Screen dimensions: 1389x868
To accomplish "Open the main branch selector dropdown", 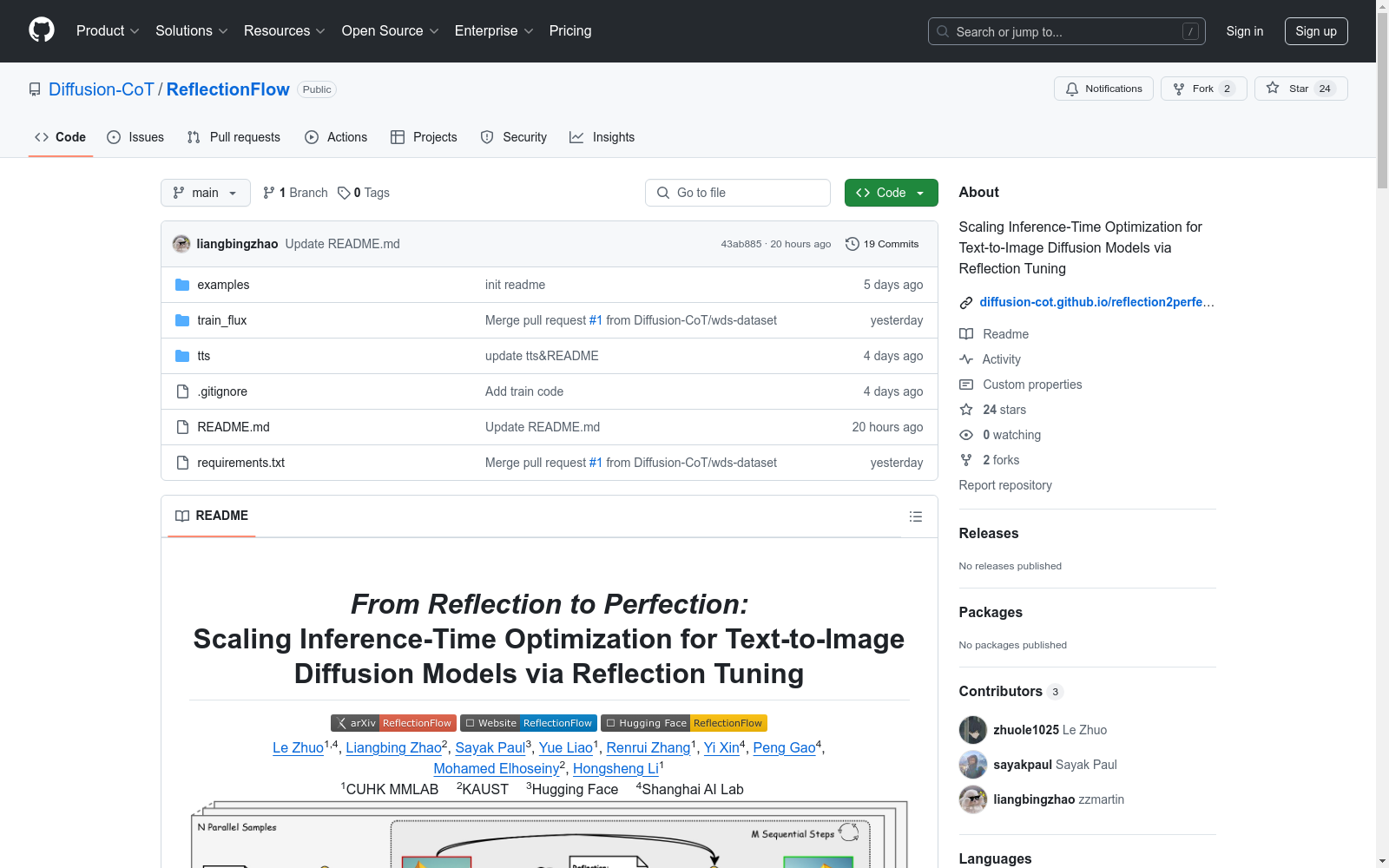I will [x=206, y=193].
